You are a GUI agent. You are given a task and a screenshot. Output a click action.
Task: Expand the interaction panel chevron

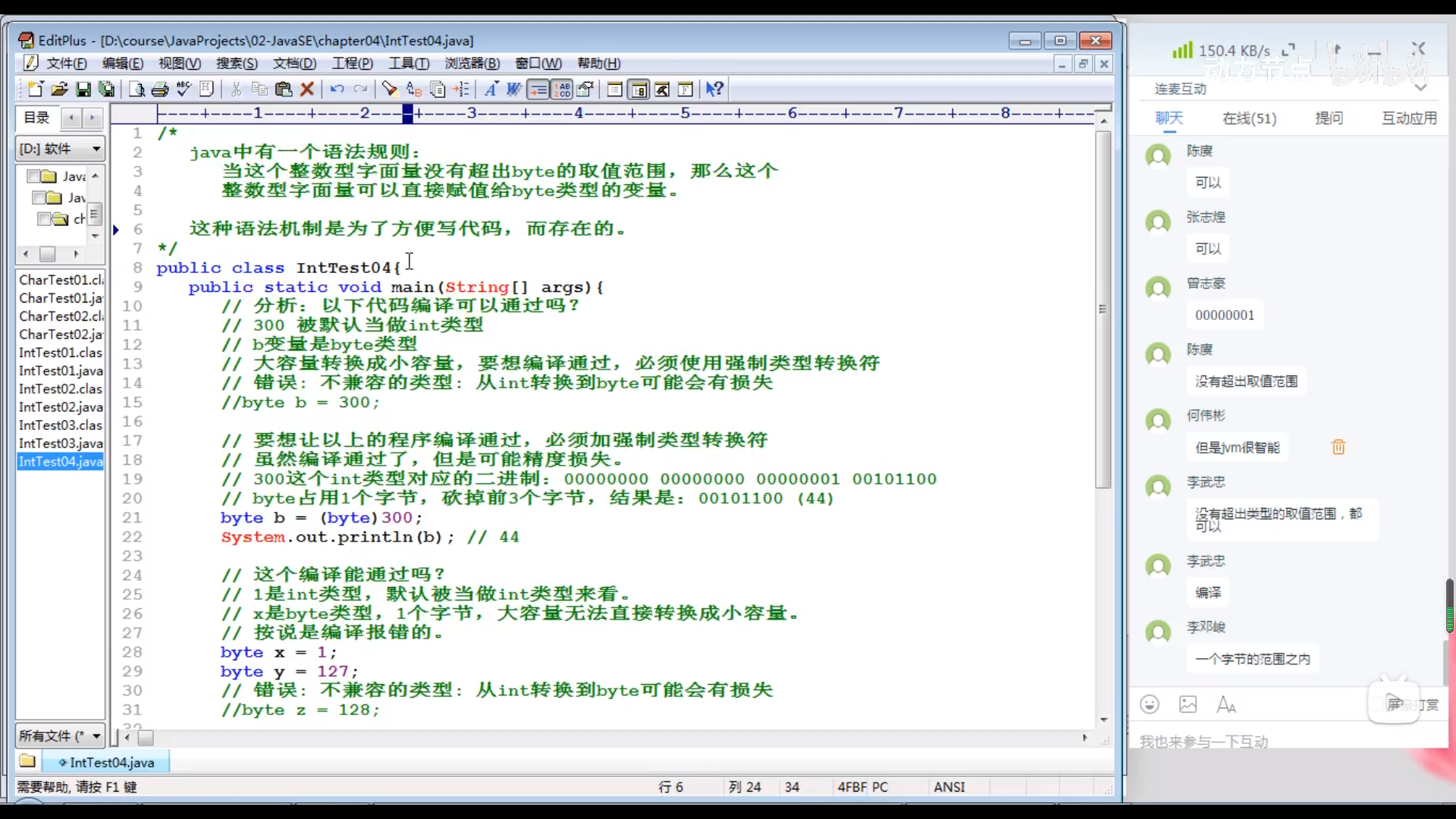[x=1420, y=88]
